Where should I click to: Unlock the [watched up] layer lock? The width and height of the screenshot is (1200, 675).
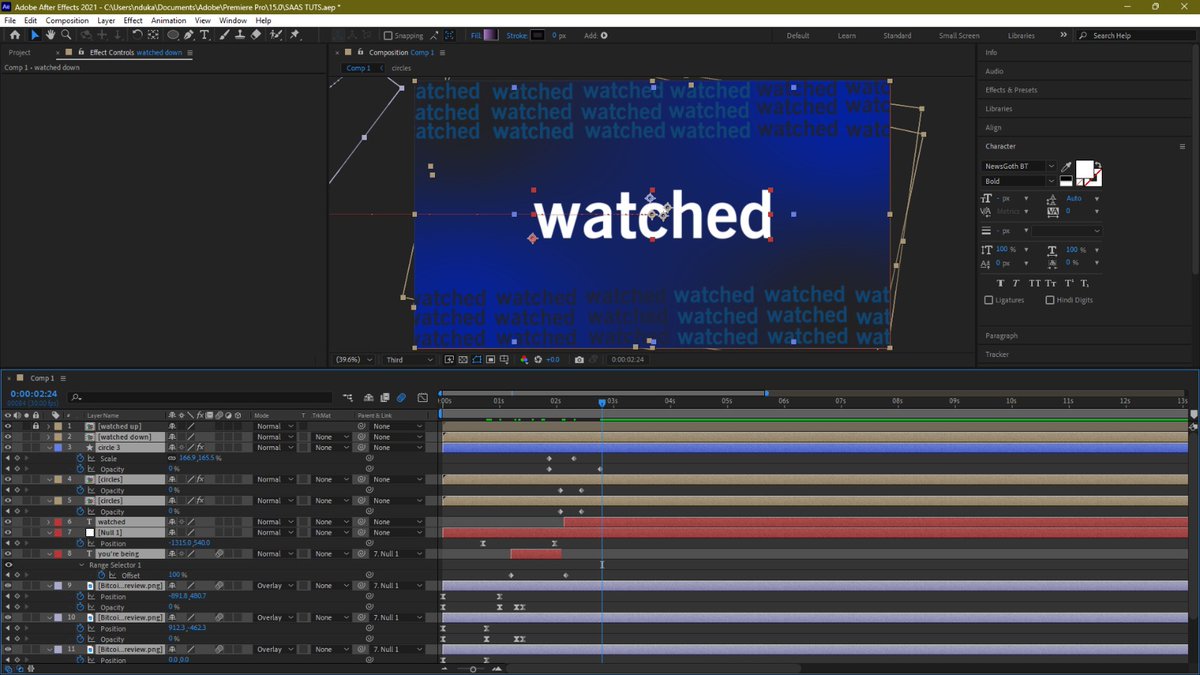click(35, 426)
